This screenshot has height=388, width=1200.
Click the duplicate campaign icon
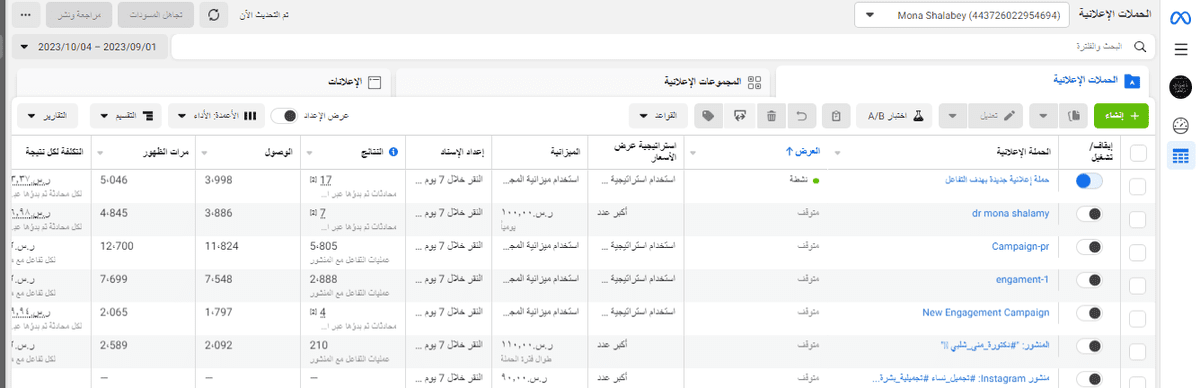1074,115
